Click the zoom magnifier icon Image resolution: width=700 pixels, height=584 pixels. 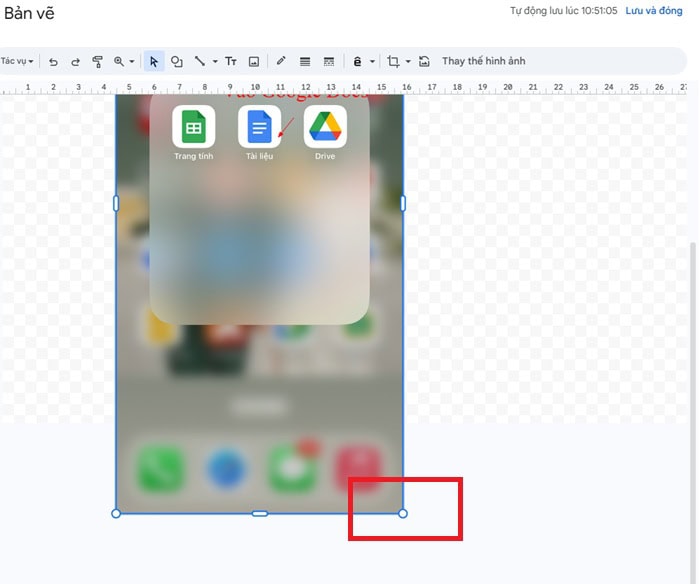click(119, 61)
